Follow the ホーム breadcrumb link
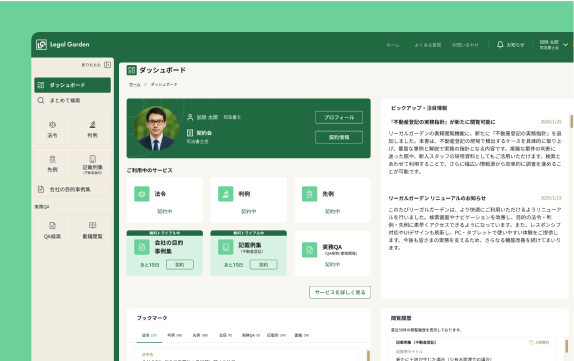This screenshot has width=574, height=361. point(134,85)
